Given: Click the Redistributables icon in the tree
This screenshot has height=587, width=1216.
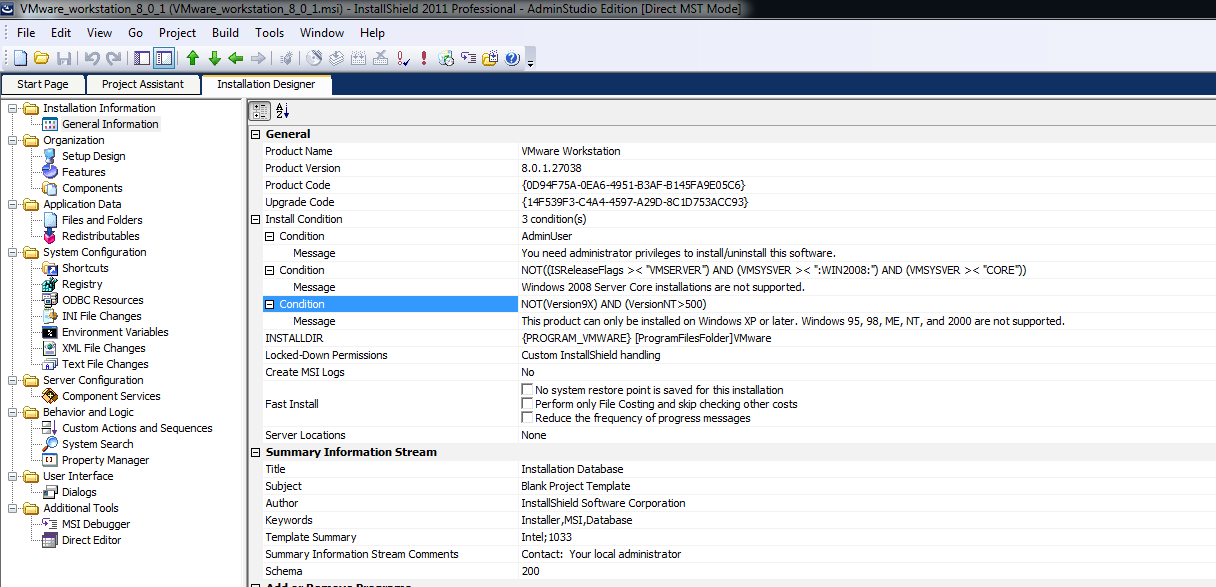Looking at the screenshot, I should [x=50, y=236].
